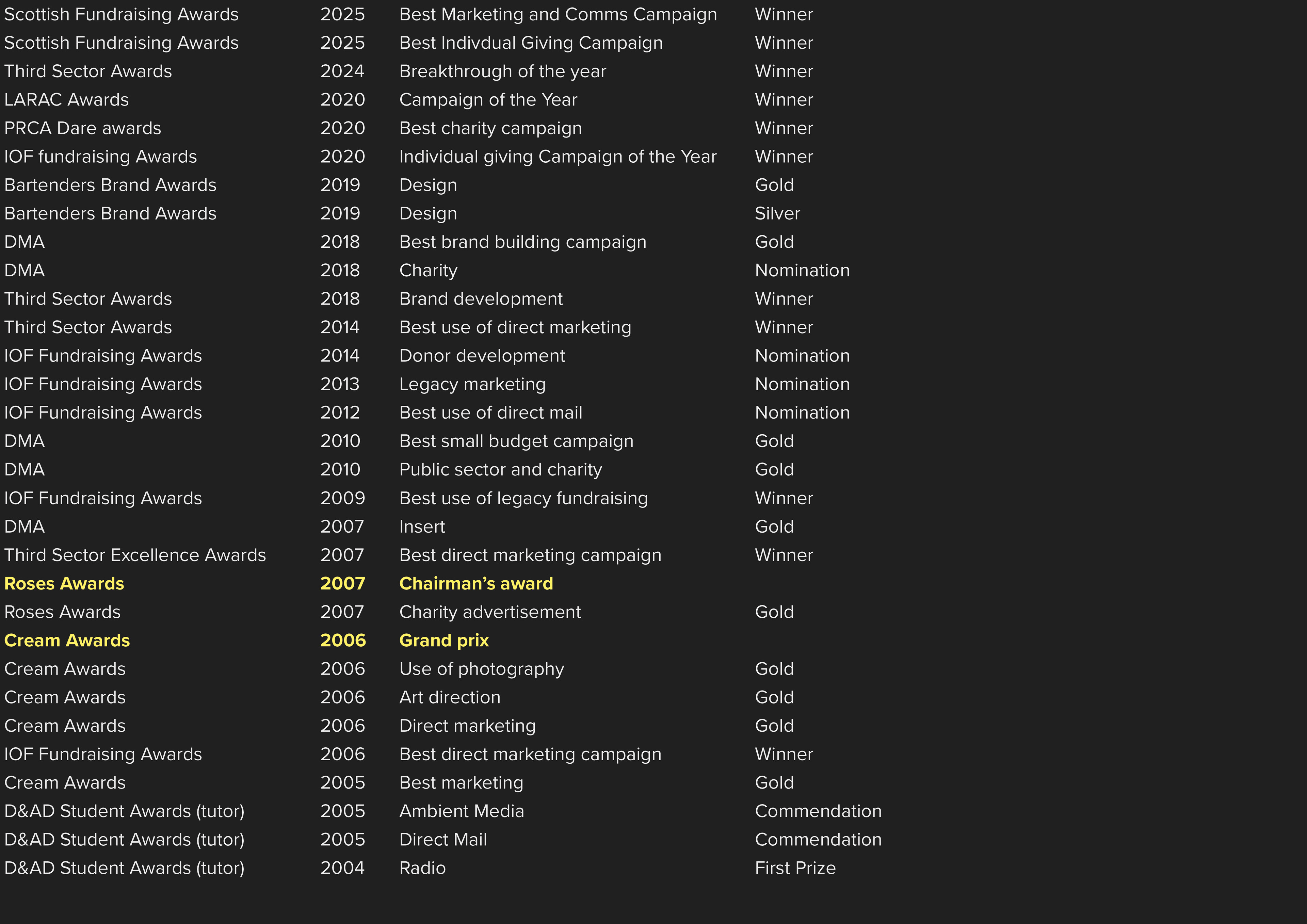Click Legacy marketing category entry
1307x924 pixels.
point(472,384)
